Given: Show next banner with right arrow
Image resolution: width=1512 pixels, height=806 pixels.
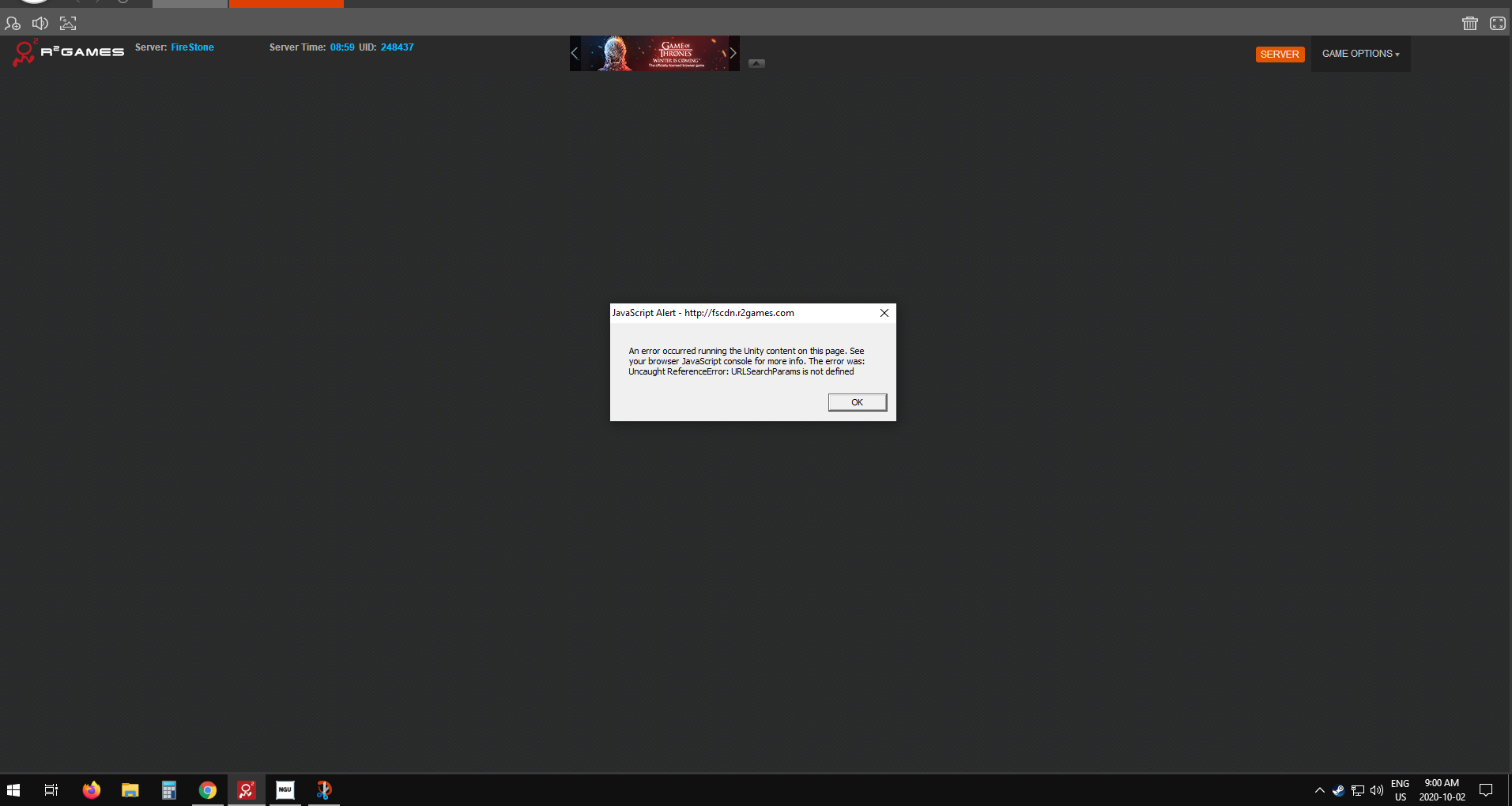Looking at the screenshot, I should coord(733,53).
